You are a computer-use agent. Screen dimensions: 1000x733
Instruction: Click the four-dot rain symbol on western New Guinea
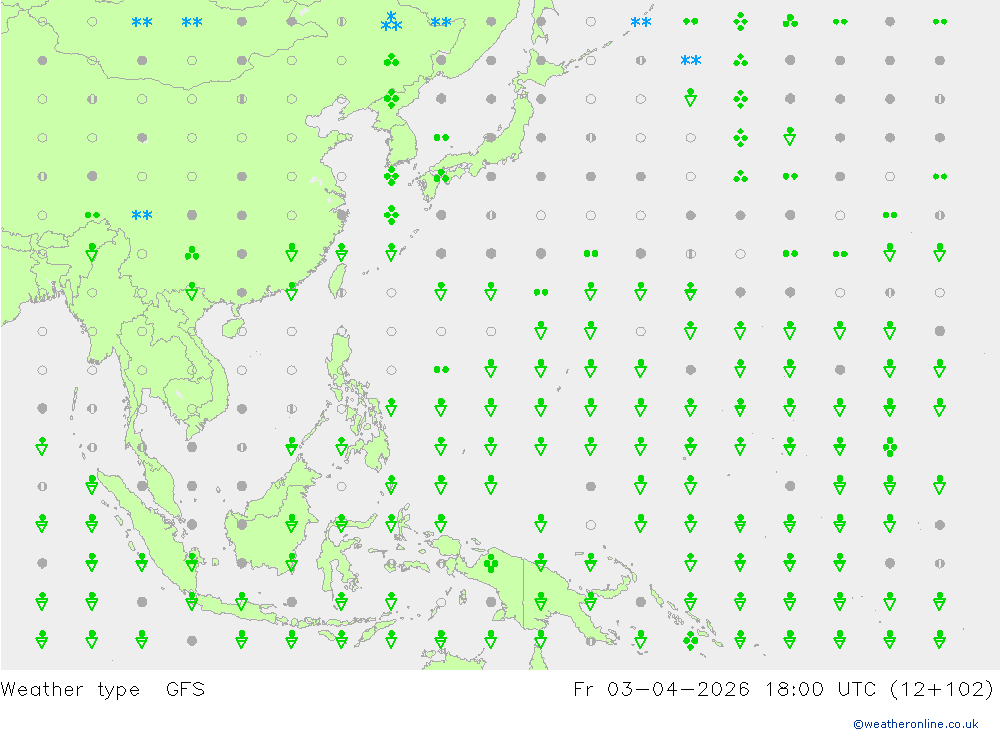click(490, 563)
